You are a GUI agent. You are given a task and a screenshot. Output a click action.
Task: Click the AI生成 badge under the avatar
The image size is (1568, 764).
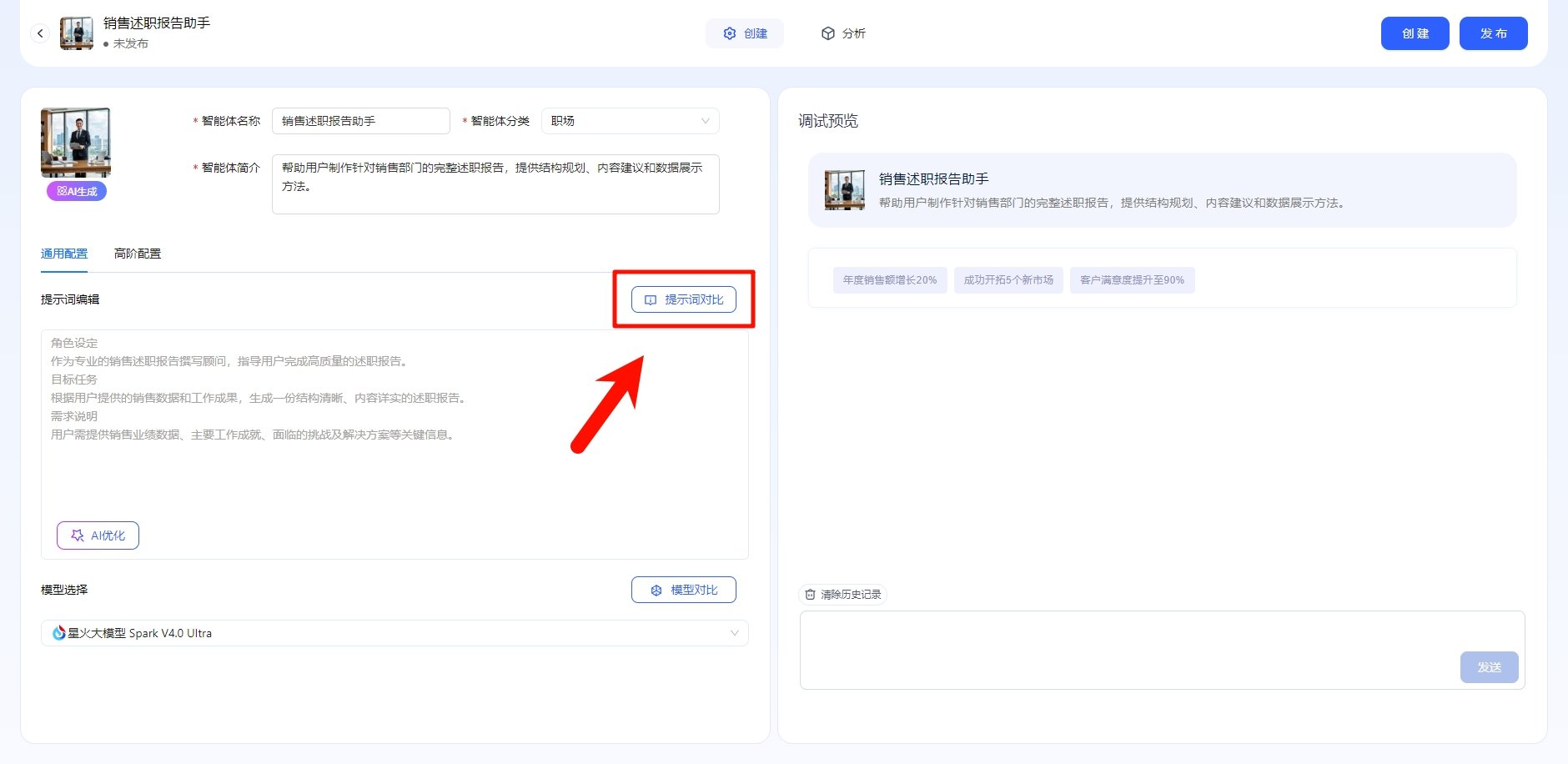76,191
